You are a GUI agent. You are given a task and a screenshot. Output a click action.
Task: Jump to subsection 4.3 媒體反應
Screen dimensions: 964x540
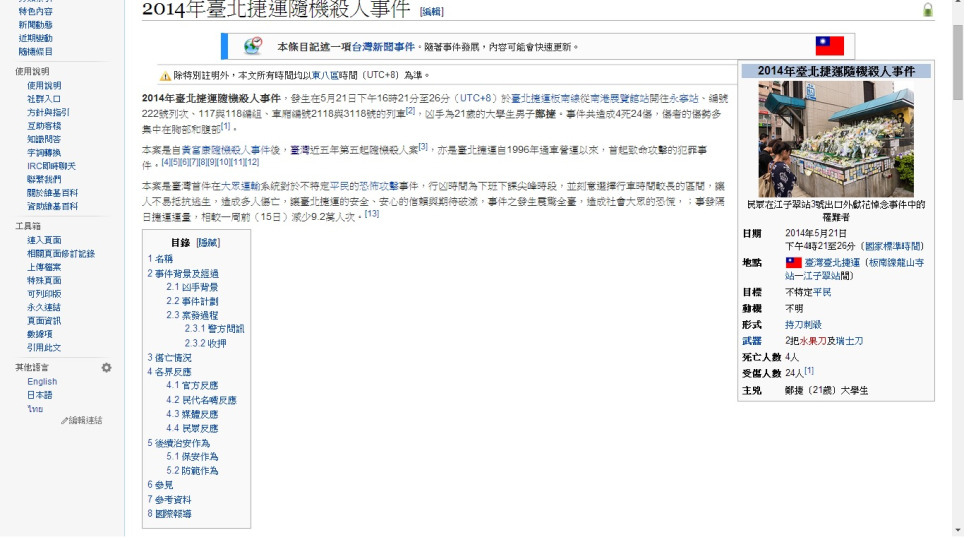pyautogui.click(x=192, y=415)
